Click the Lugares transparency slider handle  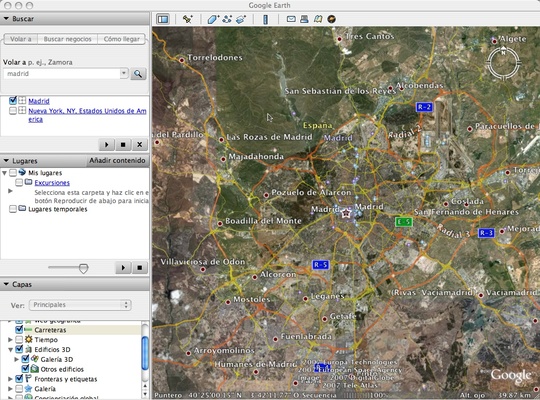[x=83, y=268]
